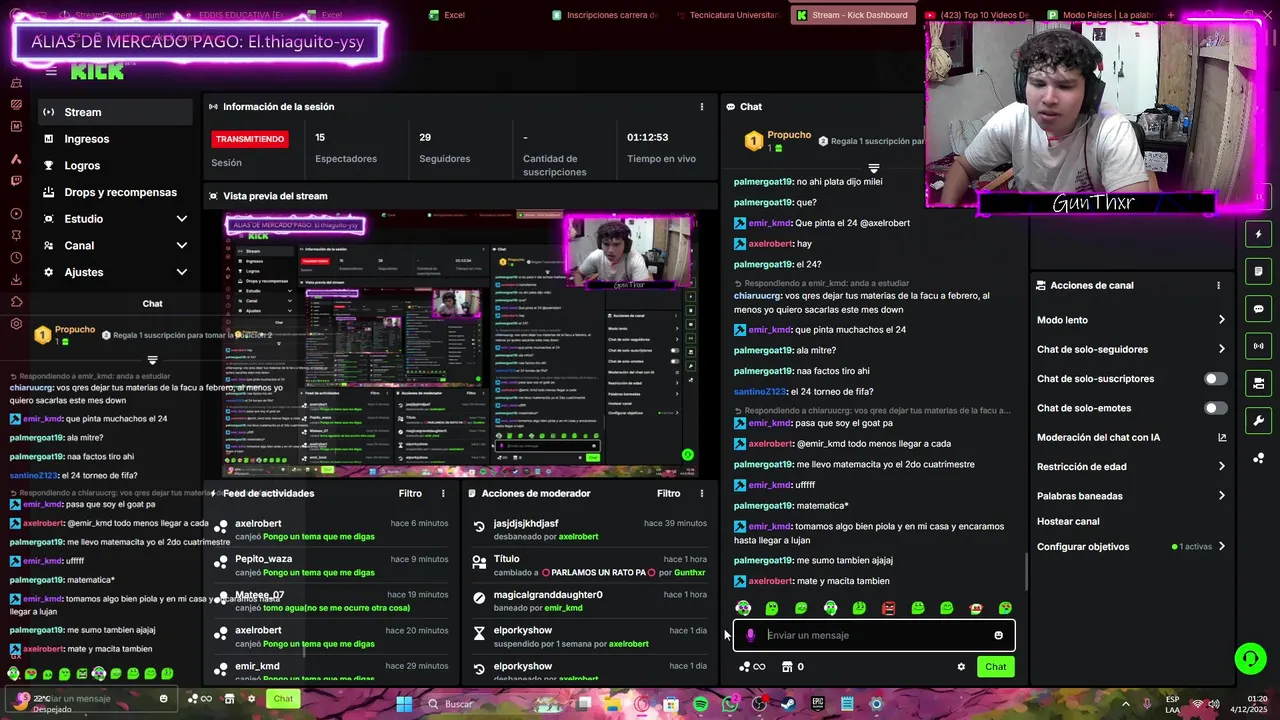Open Logros in the sidebar
Screen dimensions: 1280x720
click(115, 165)
